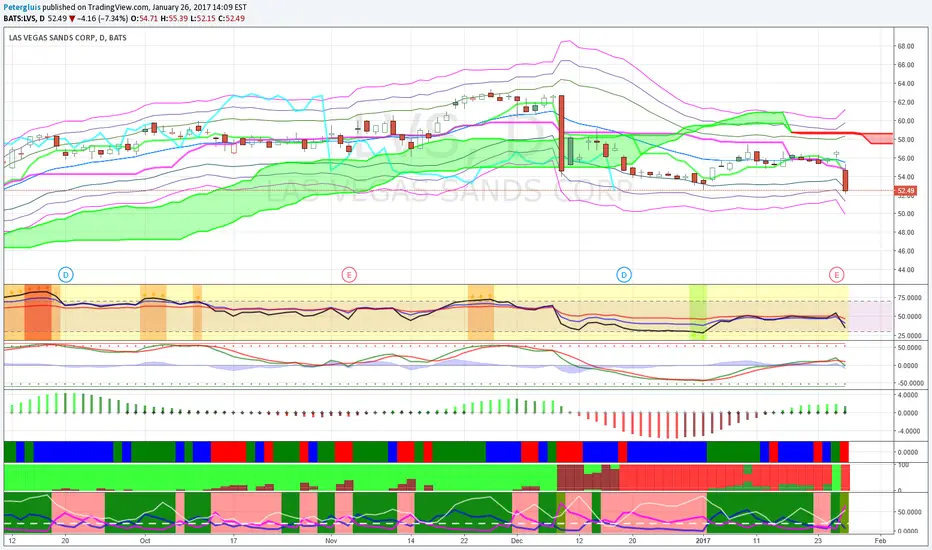Click the 23 date label on the time axis

[x=818, y=541]
